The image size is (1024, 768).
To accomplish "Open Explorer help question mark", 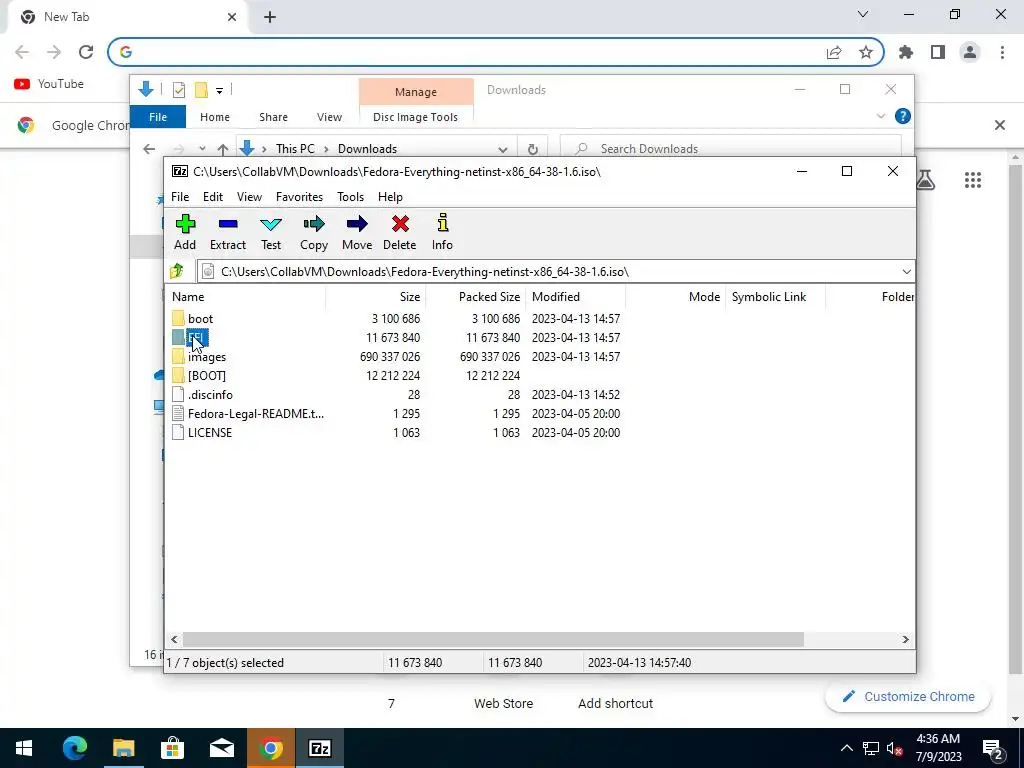I will [x=903, y=116].
